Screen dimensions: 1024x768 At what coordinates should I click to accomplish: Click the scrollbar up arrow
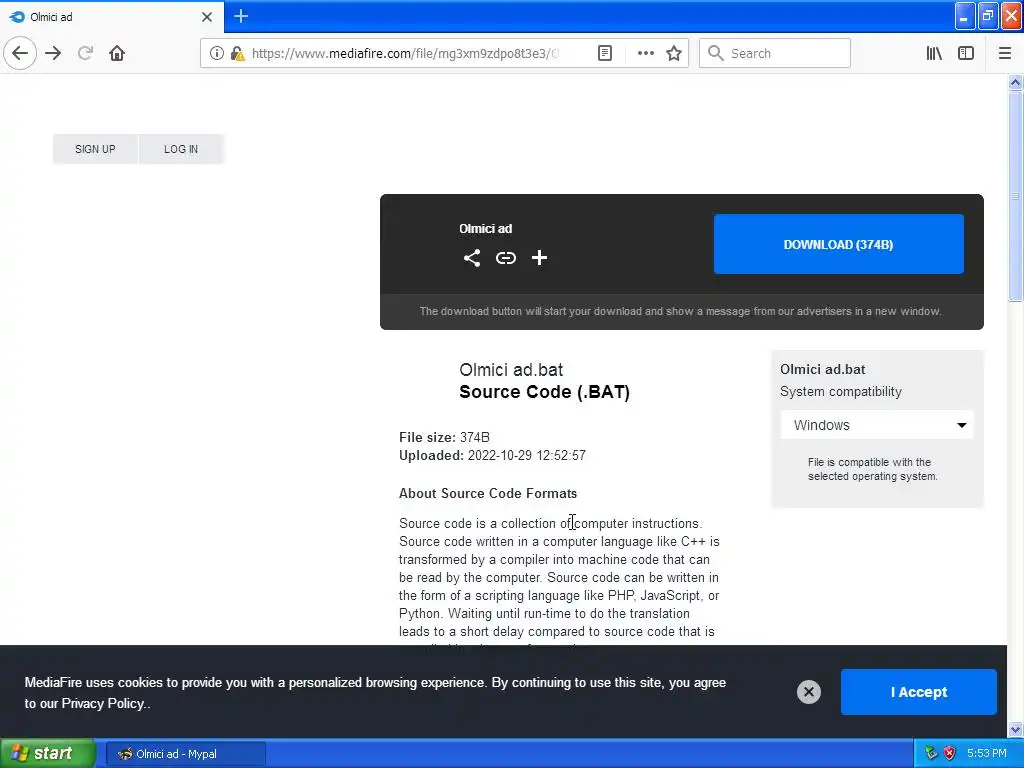tap(1015, 82)
